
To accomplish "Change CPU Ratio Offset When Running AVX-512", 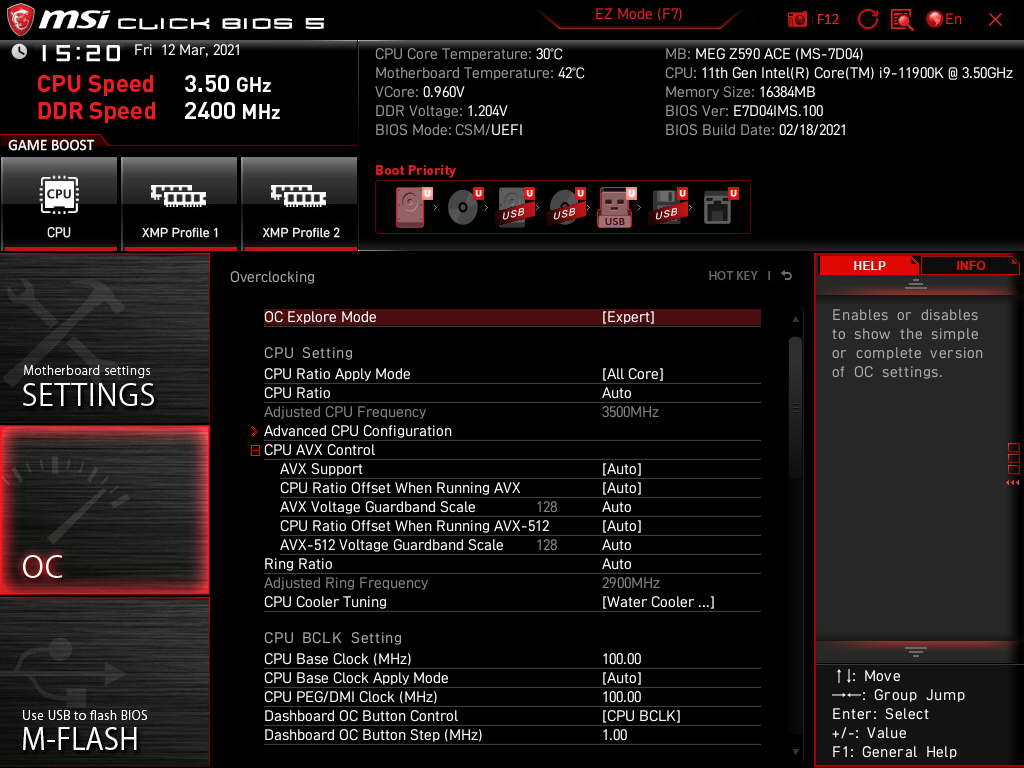I will pos(520,526).
